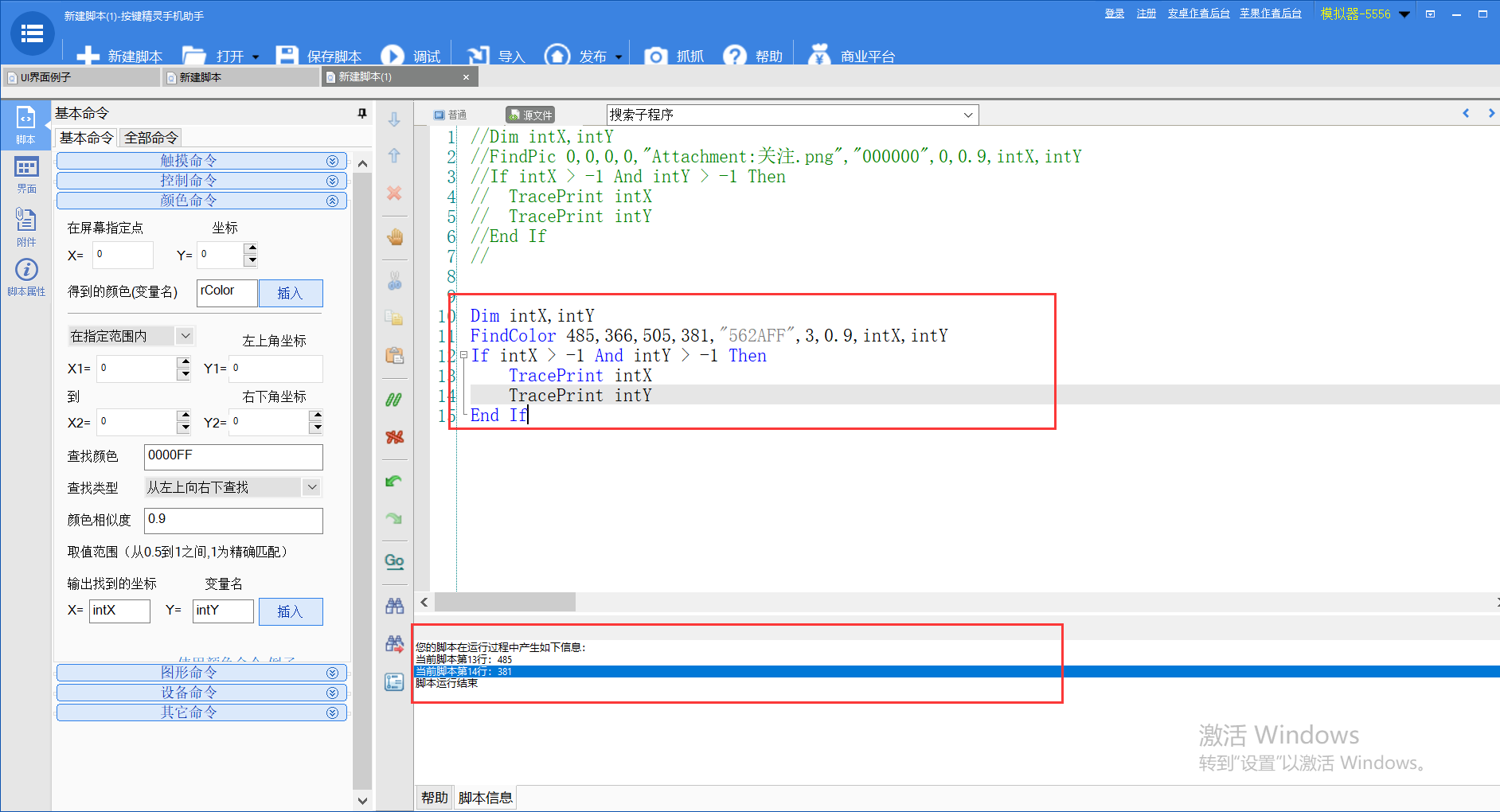The width and height of the screenshot is (1500, 812).
Task: Click the 导入 import button
Action: pyautogui.click(x=496, y=56)
